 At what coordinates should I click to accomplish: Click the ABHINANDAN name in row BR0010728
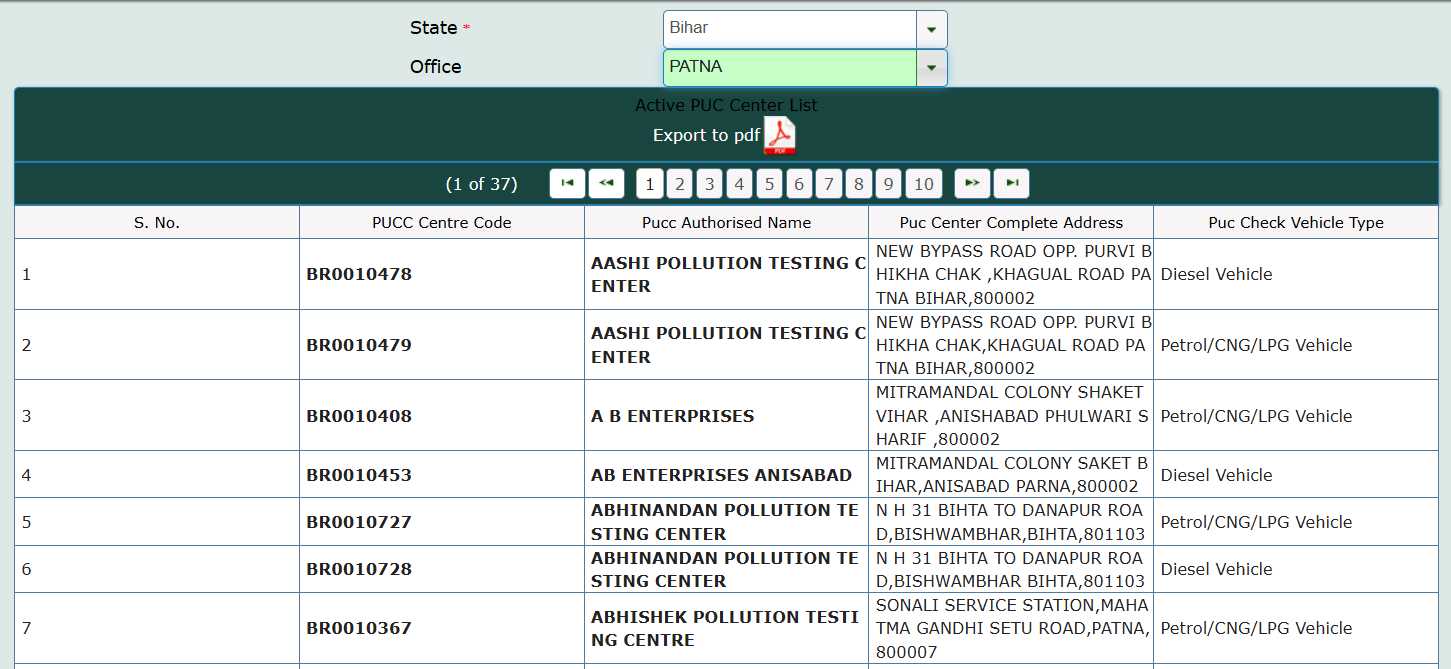point(727,569)
